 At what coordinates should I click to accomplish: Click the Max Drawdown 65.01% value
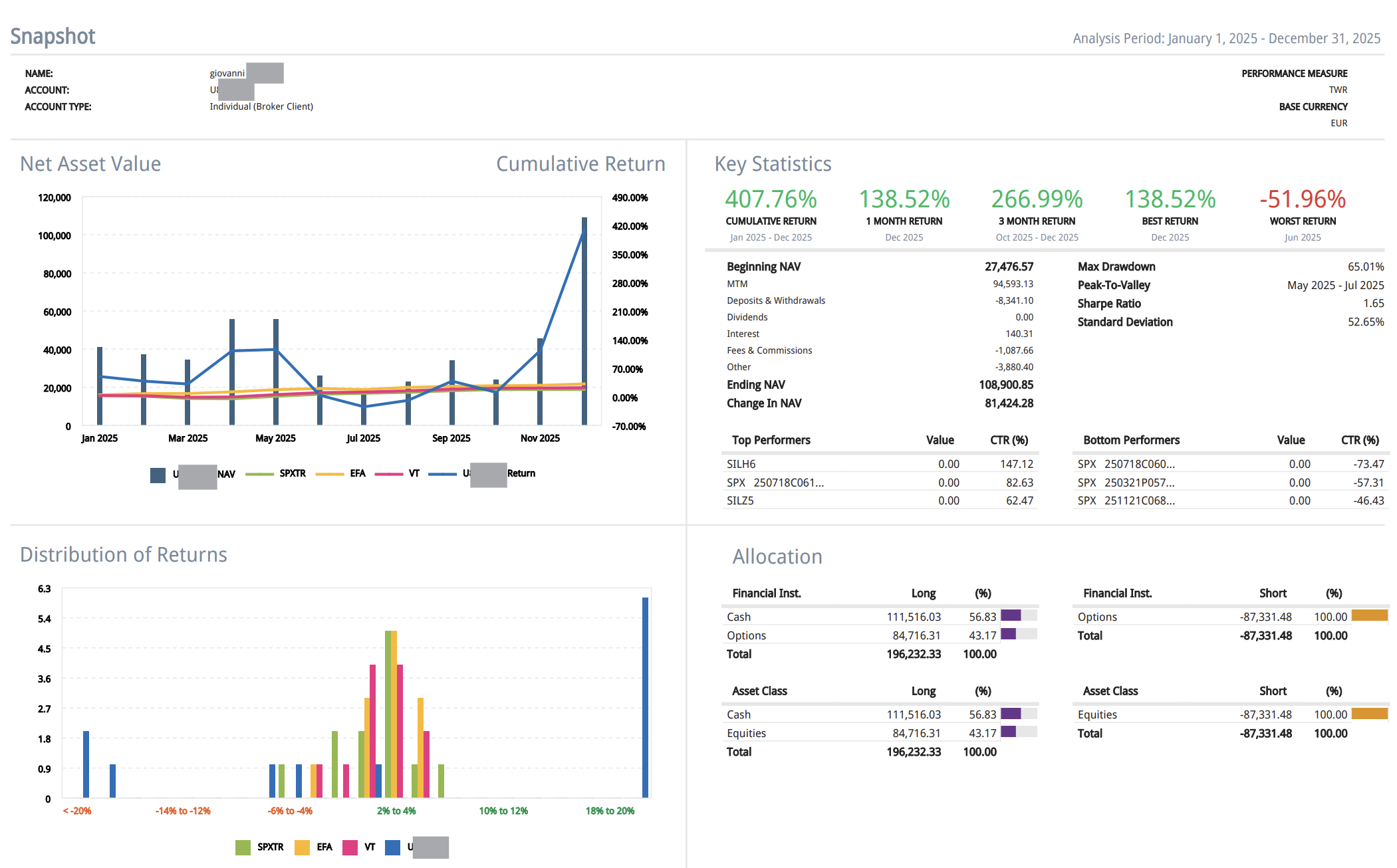pyautogui.click(x=1365, y=267)
